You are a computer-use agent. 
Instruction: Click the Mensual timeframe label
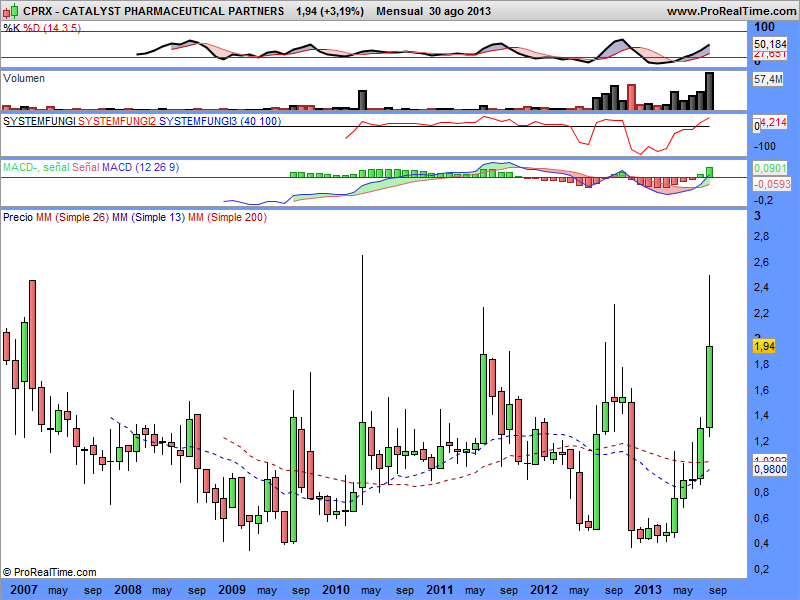(x=399, y=11)
